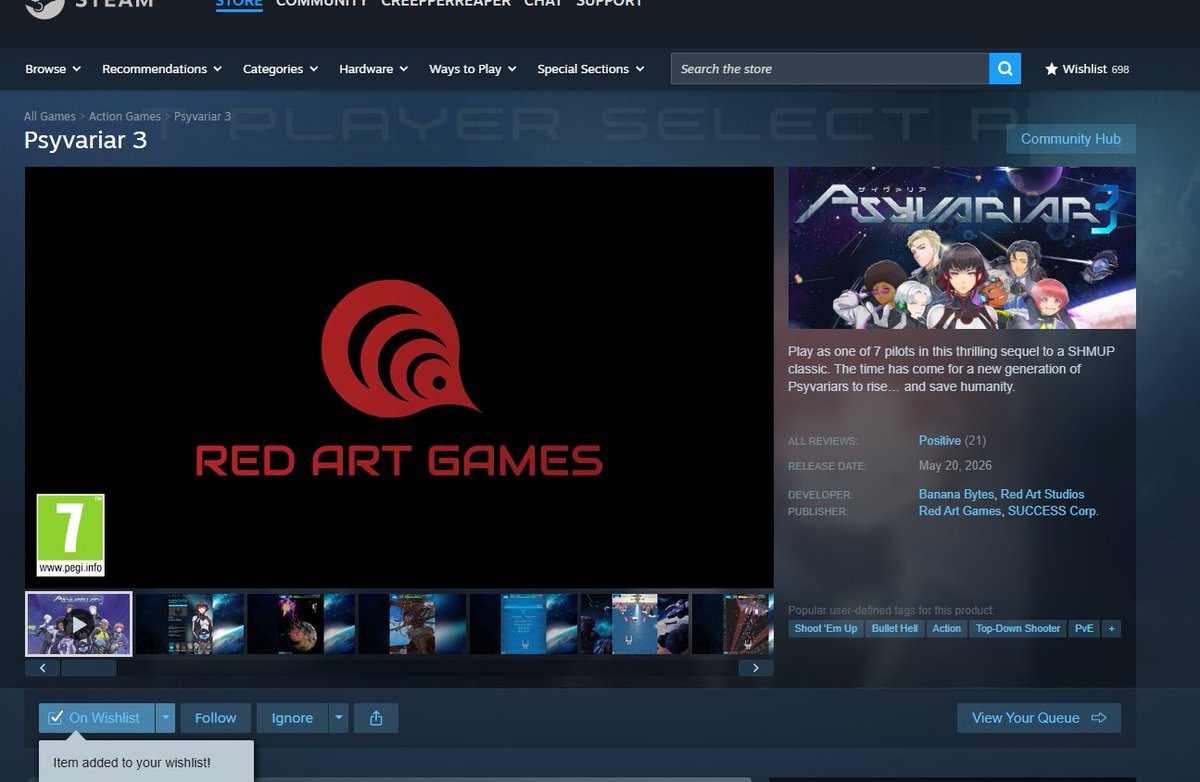Click the Steam logo icon
1200x782 pixels.
point(44,6)
